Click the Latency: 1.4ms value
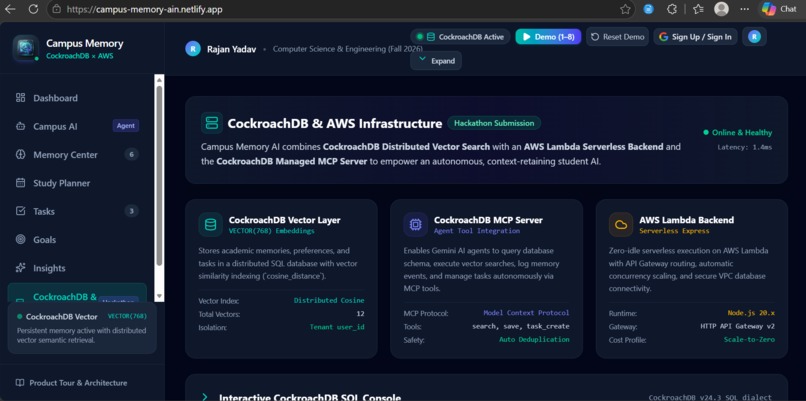The width and height of the screenshot is (806, 401). tap(745, 148)
